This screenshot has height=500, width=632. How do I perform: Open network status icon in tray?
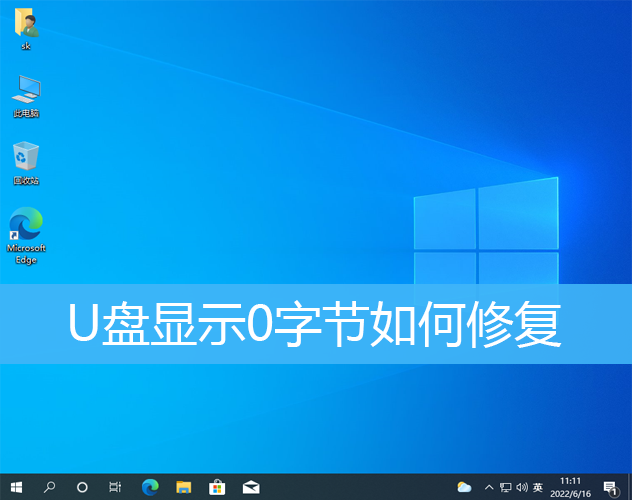click(x=505, y=487)
